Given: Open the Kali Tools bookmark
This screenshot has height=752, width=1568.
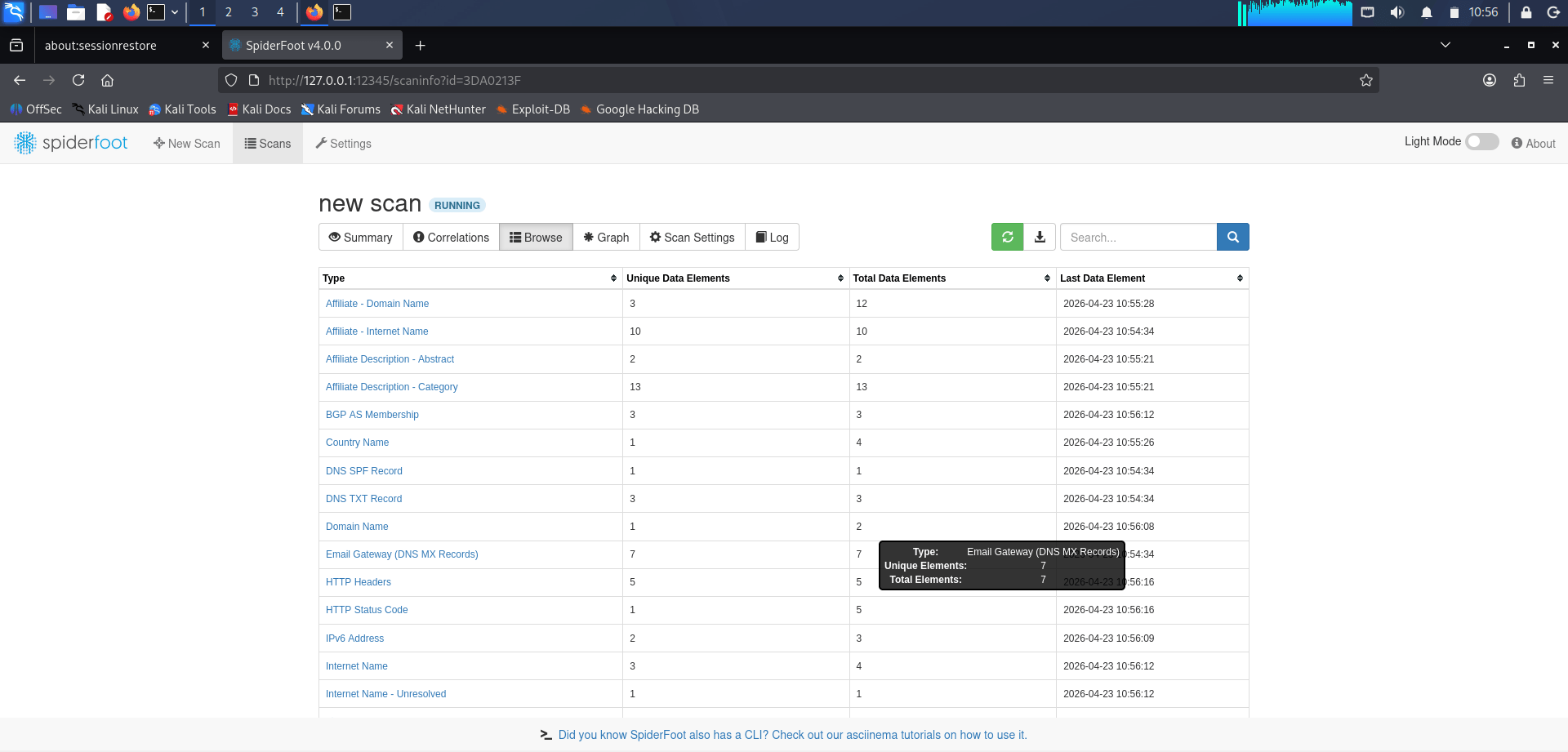Looking at the screenshot, I should point(182,109).
